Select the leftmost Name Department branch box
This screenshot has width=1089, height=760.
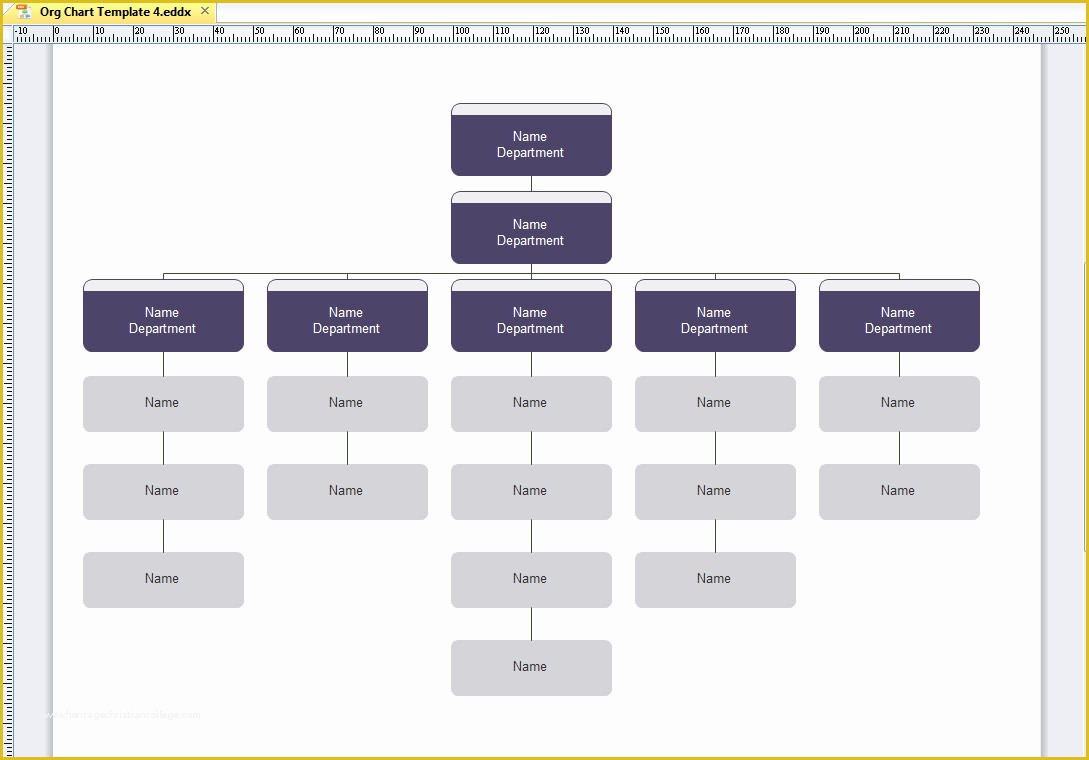[x=163, y=318]
